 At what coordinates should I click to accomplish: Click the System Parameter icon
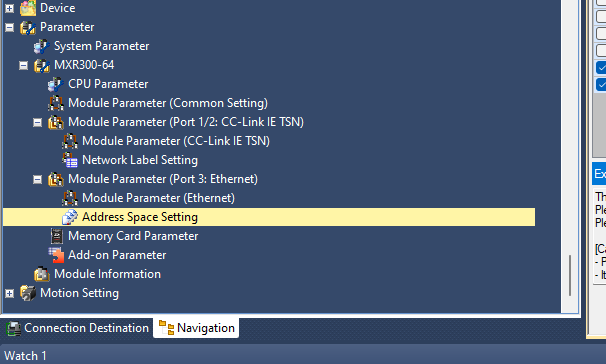click(x=41, y=46)
